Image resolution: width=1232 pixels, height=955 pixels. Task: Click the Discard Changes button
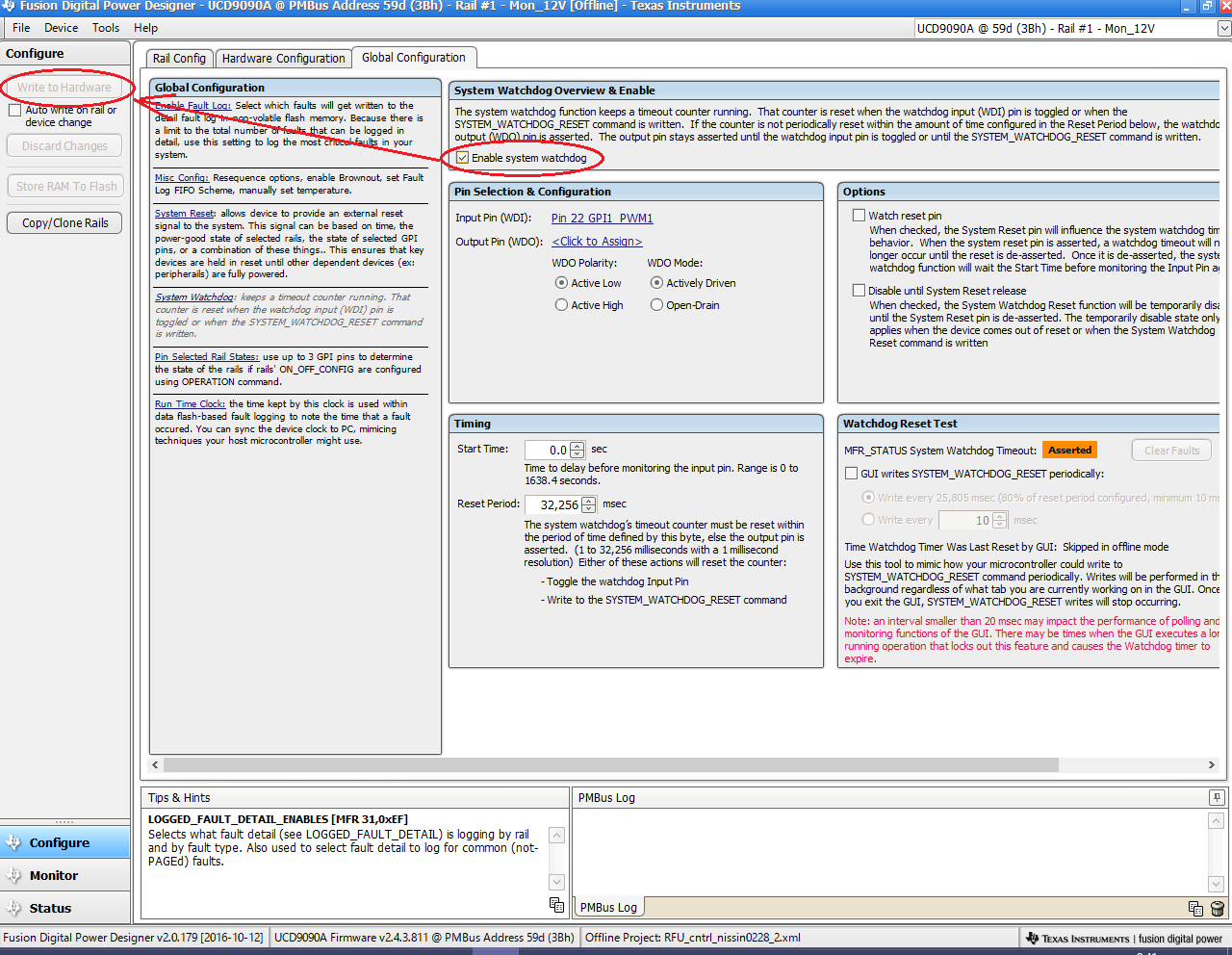click(64, 146)
